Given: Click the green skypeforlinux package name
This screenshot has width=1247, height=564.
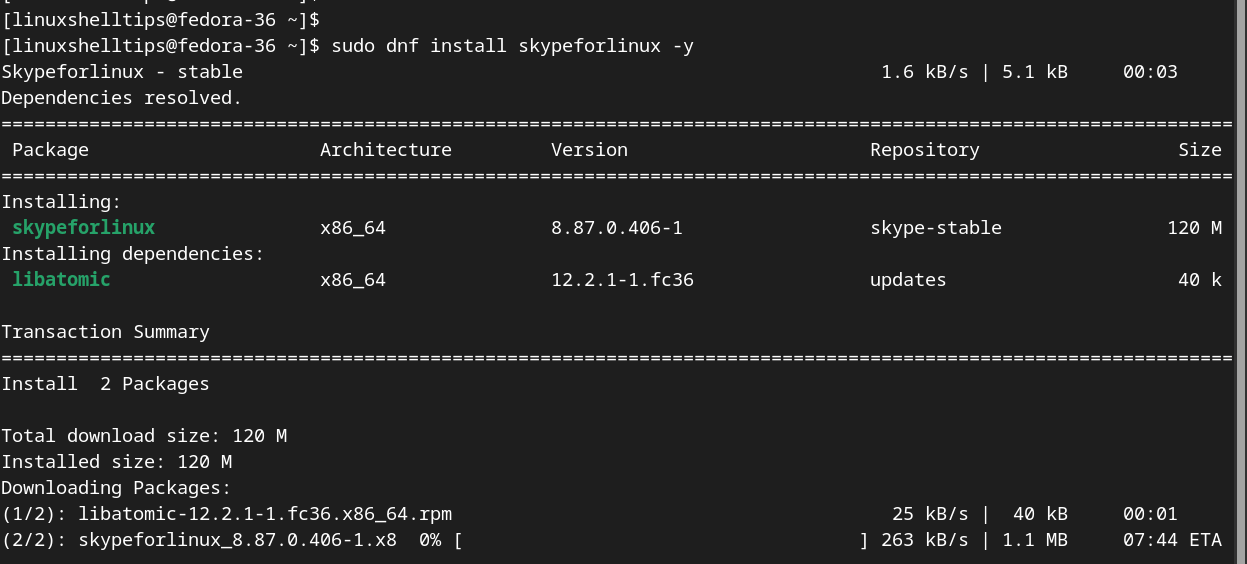Looking at the screenshot, I should [83, 228].
